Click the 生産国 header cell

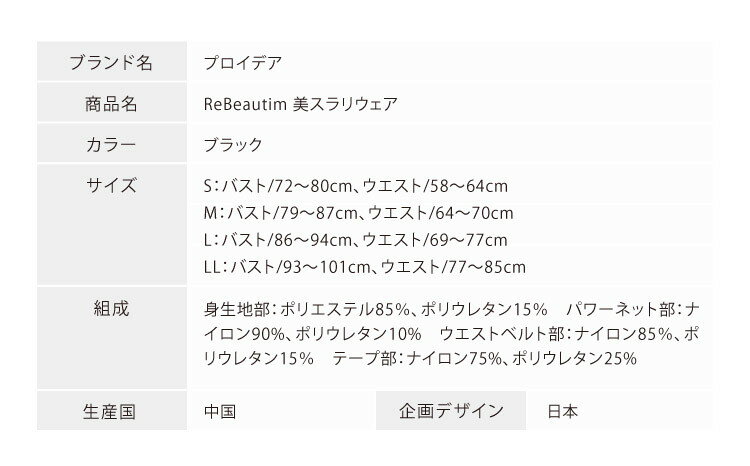(111, 411)
